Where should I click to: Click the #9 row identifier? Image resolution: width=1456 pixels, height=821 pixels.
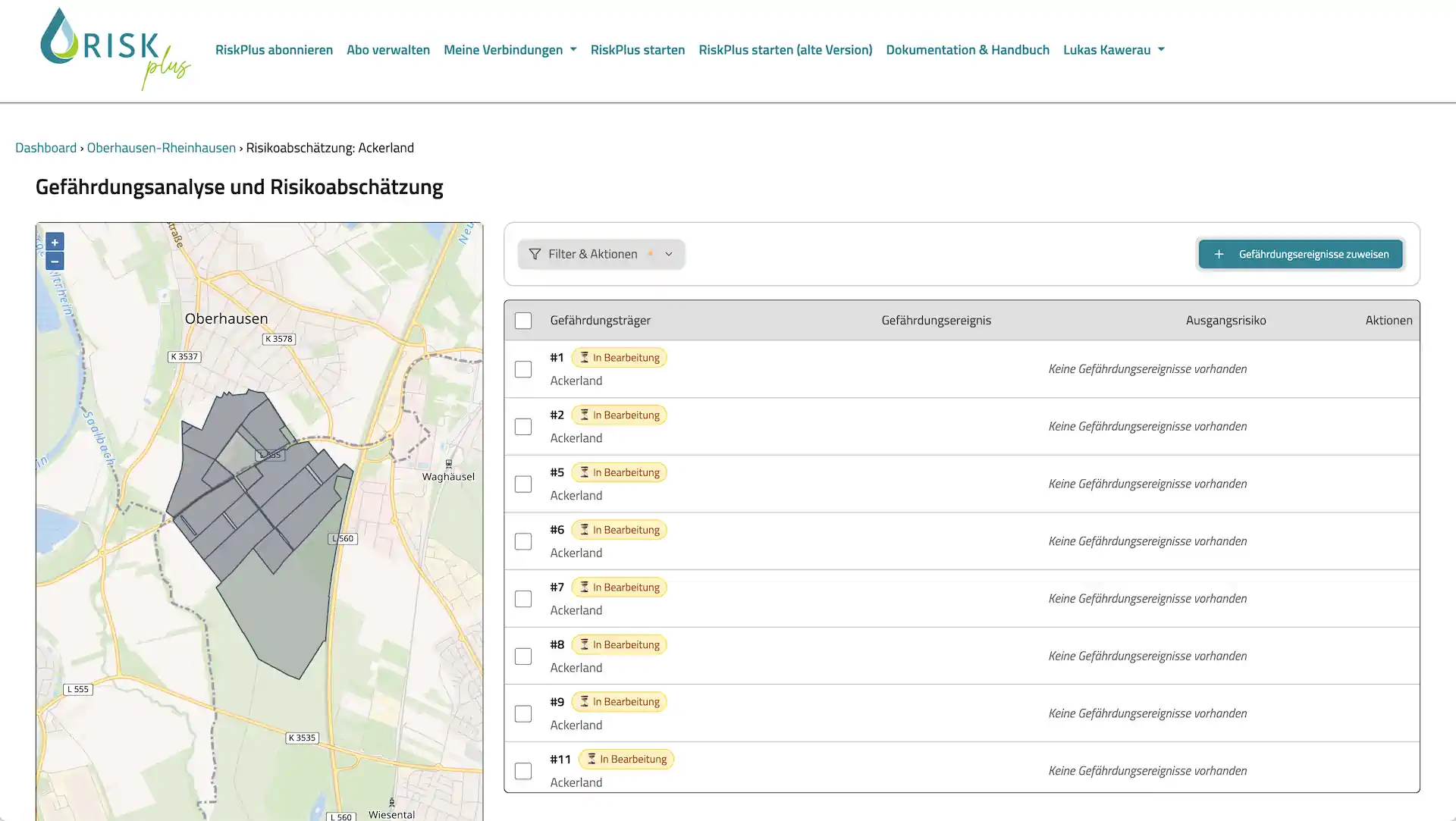pyautogui.click(x=557, y=702)
